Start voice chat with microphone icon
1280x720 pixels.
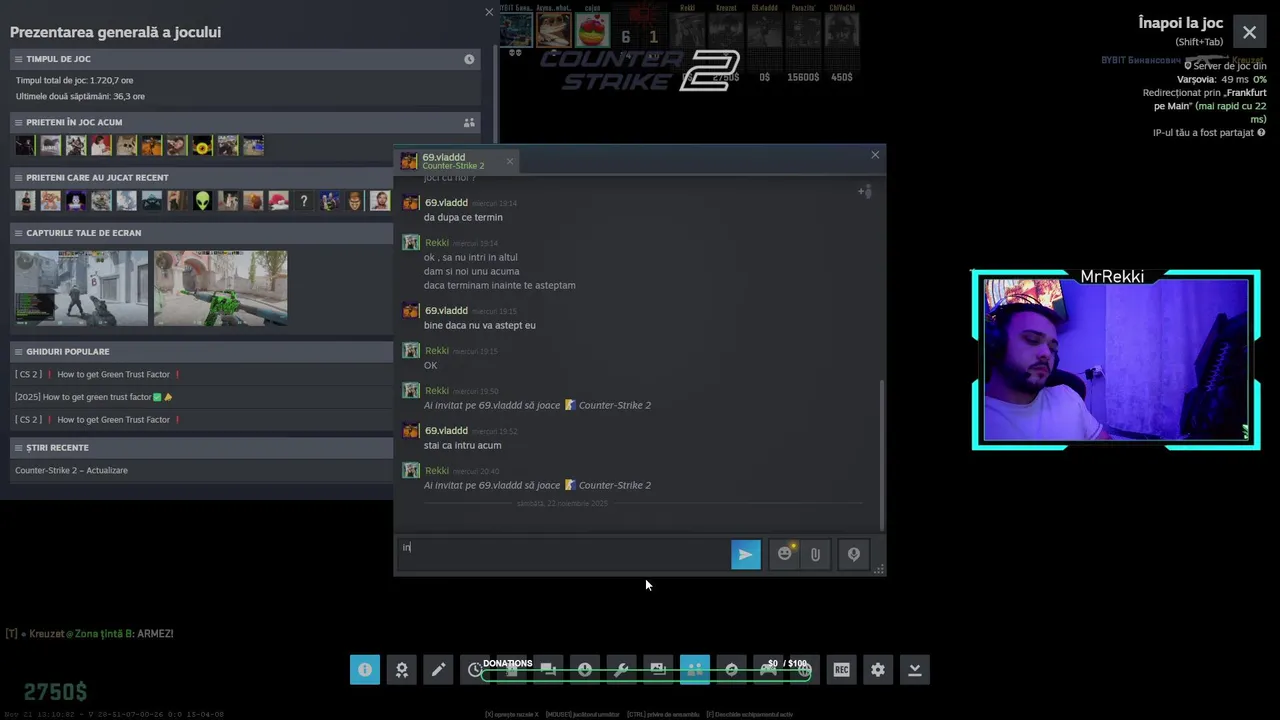pyautogui.click(x=853, y=554)
